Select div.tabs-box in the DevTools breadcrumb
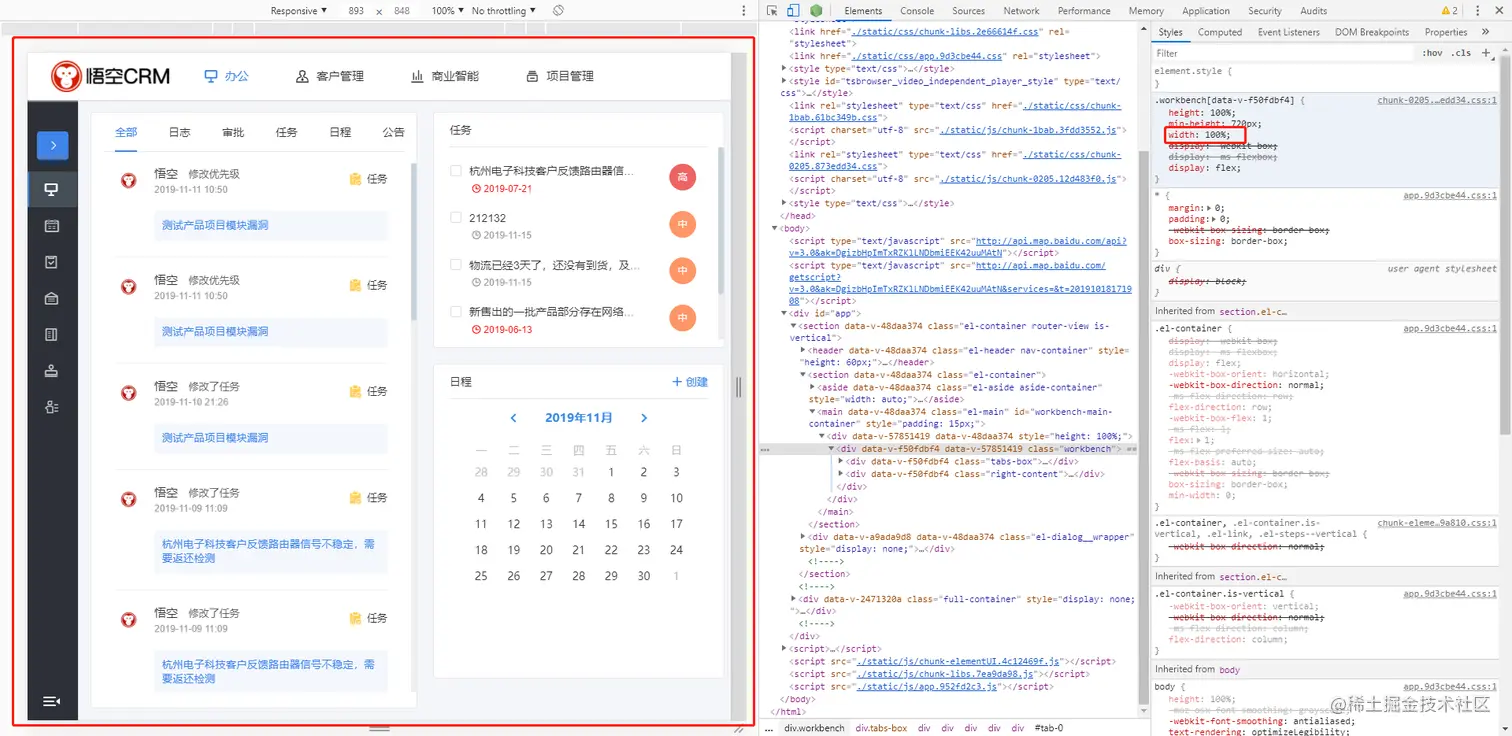 881,728
